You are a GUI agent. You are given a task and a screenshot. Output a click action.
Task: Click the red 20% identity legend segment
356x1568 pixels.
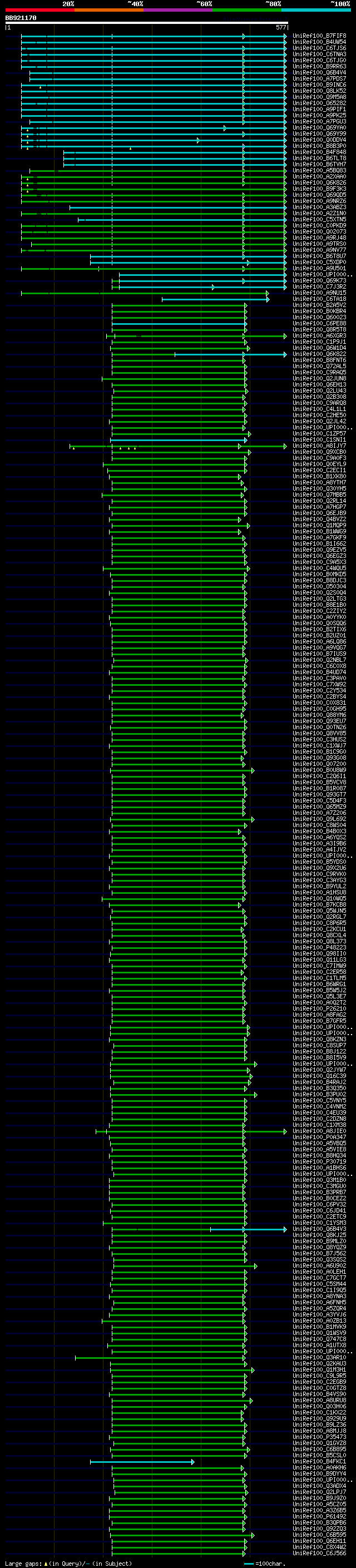pos(39,10)
